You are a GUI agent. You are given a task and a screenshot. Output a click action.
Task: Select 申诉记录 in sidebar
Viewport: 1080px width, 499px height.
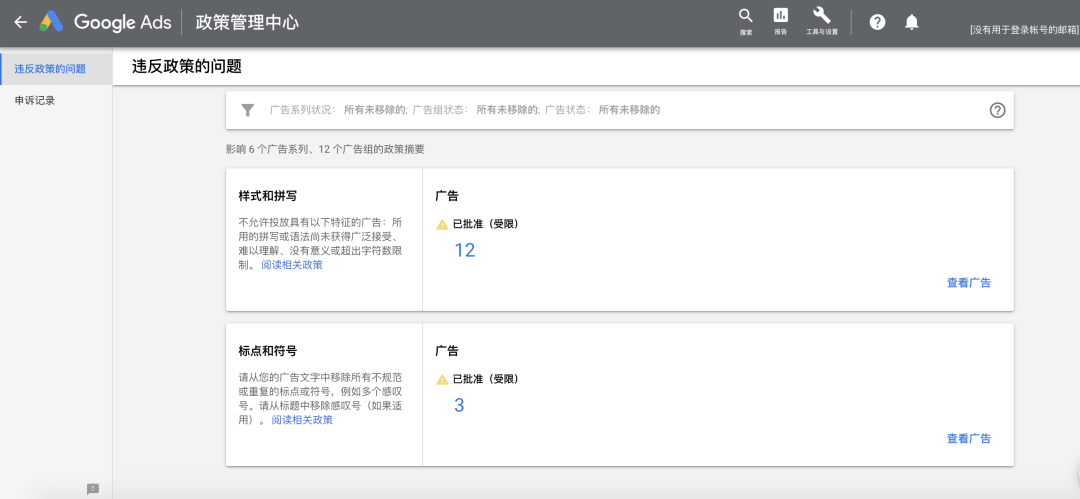click(35, 100)
